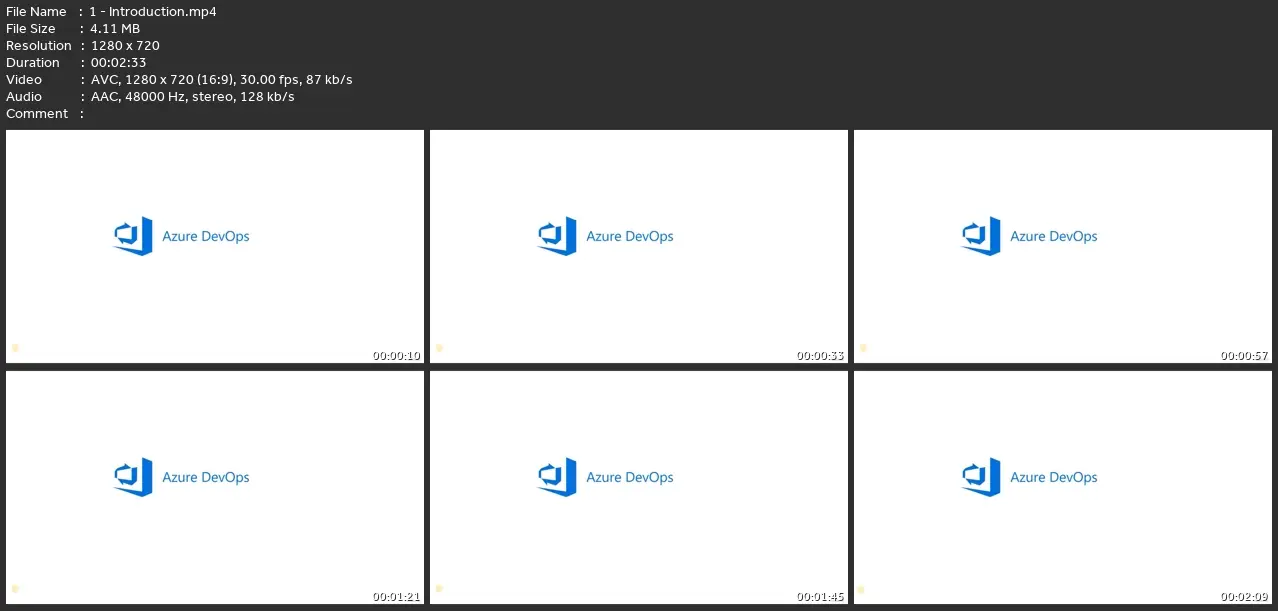
Task: Click 'Azure DevOps' text in frame 00:00:33
Action: (630, 237)
